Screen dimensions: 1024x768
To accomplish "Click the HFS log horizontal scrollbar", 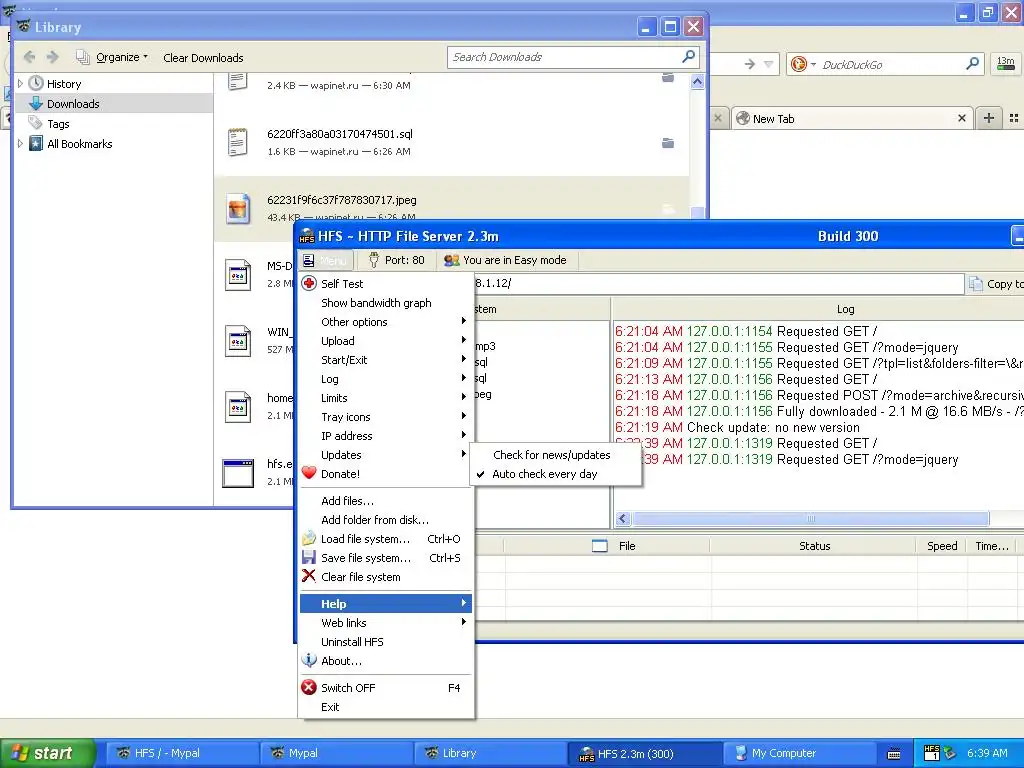I will click(810, 519).
